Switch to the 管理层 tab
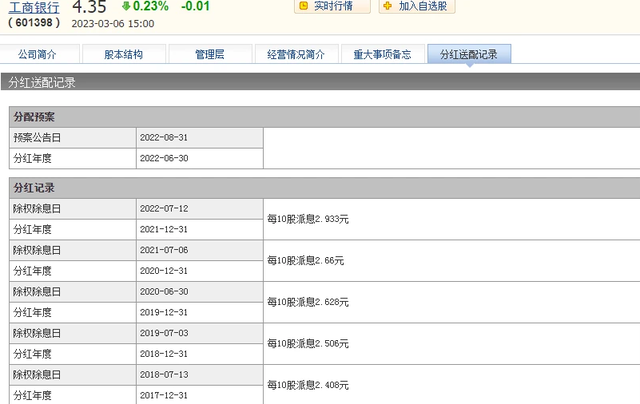 coord(210,54)
